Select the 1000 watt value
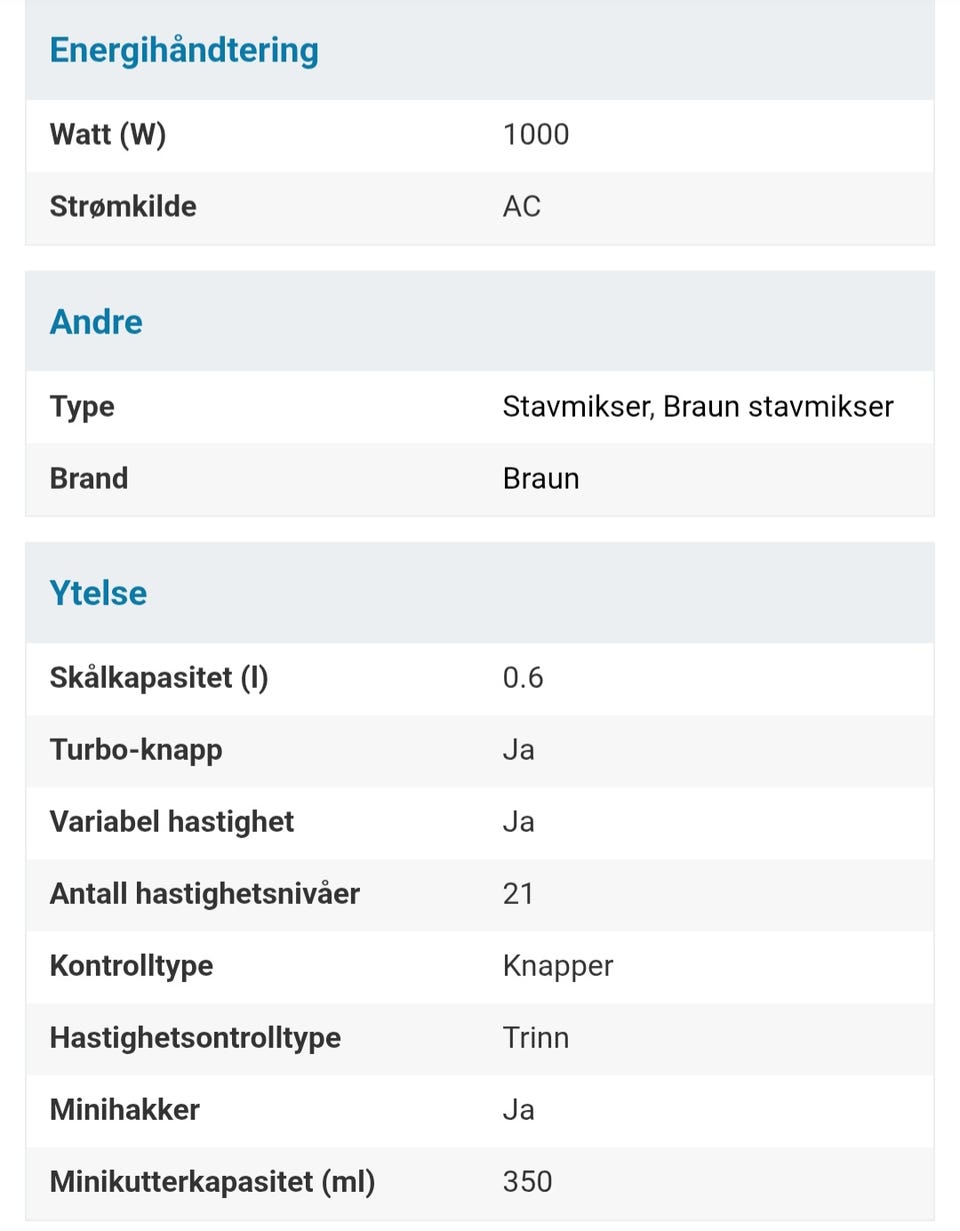 click(x=536, y=134)
